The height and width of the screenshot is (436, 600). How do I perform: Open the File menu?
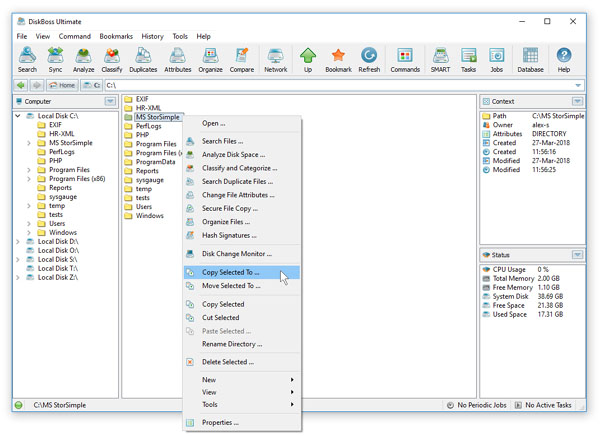coord(22,36)
